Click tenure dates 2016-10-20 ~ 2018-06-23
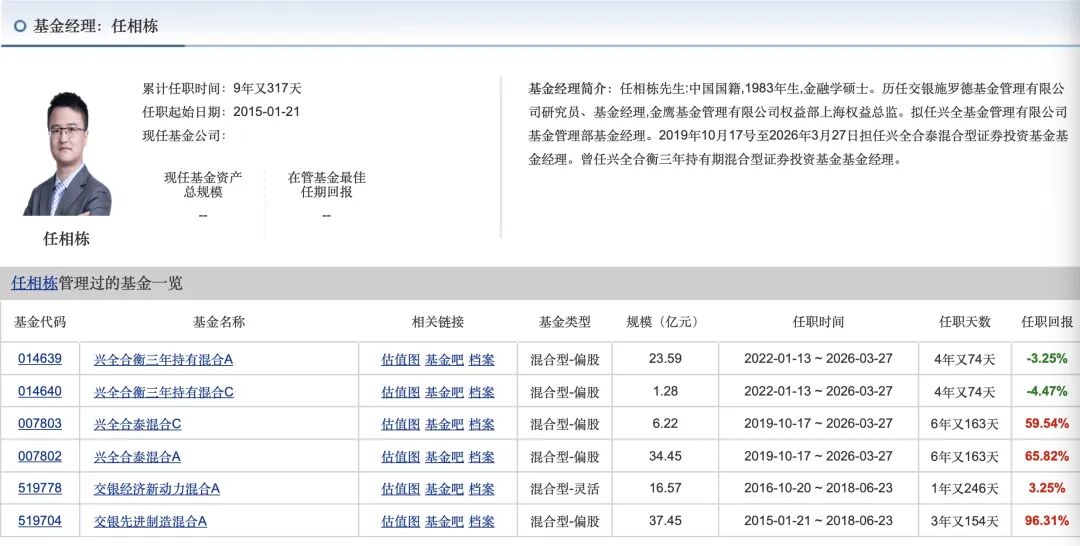This screenshot has width=1080, height=546. (x=818, y=488)
